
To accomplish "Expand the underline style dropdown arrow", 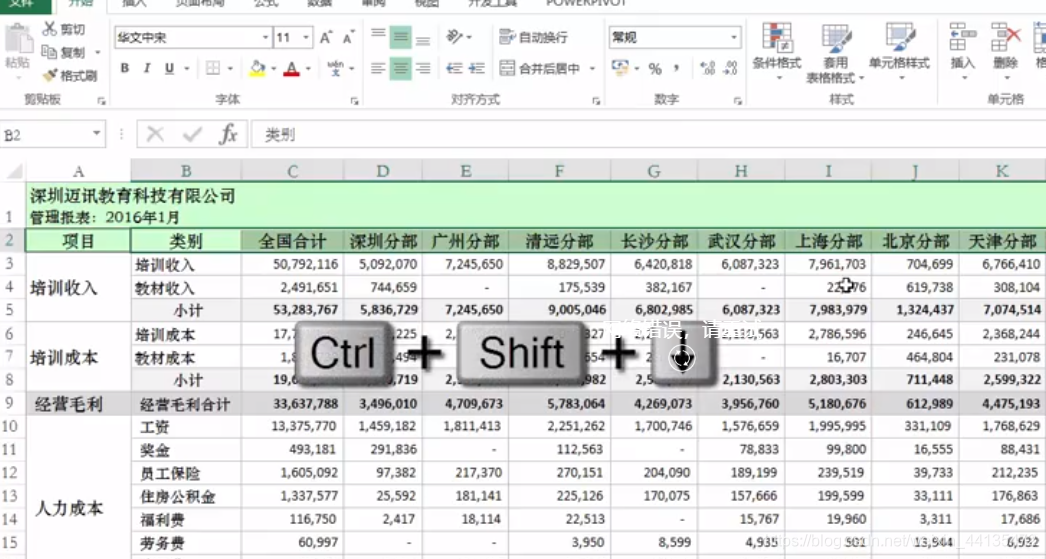I will pyautogui.click(x=186, y=68).
